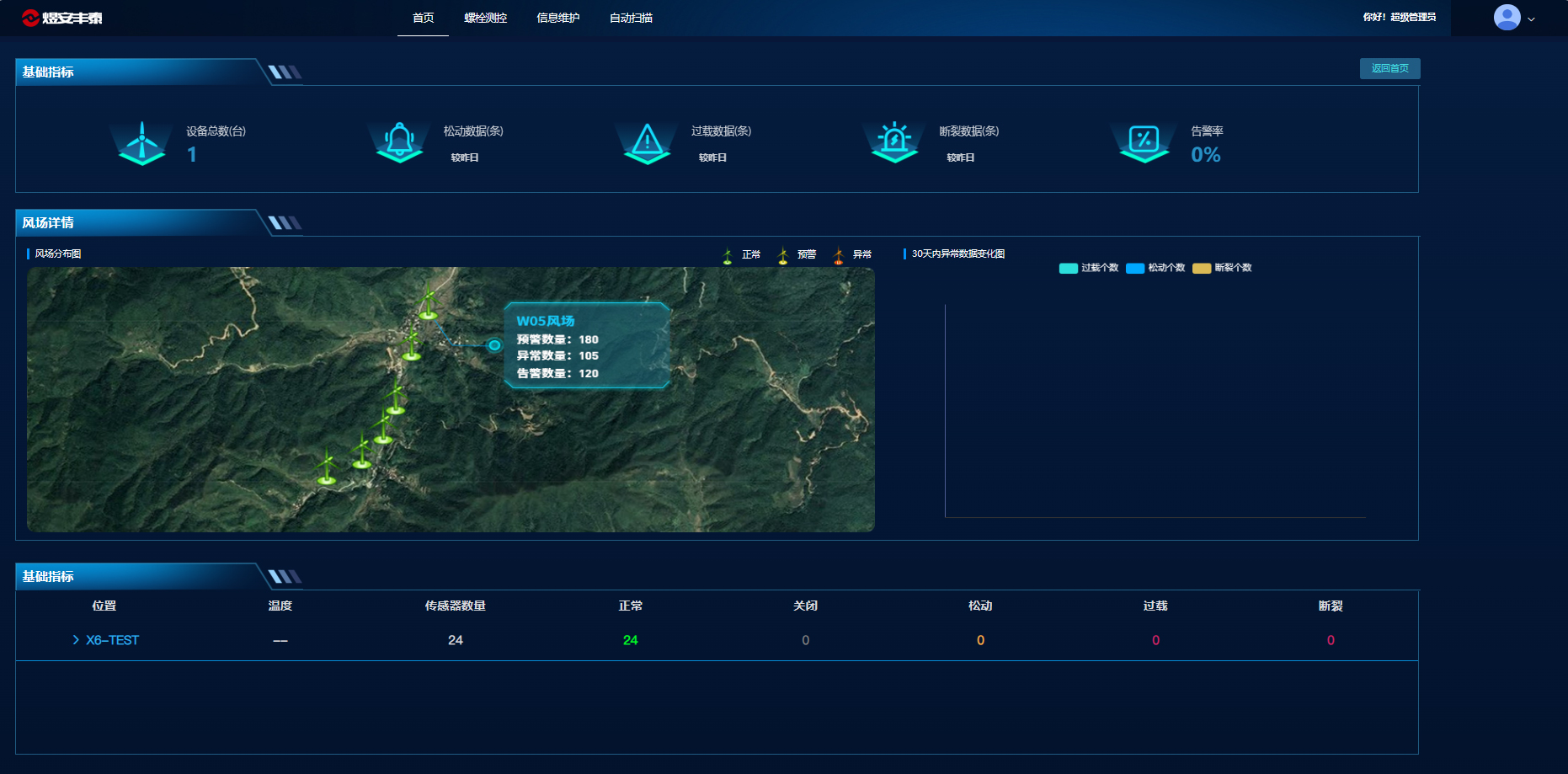The height and width of the screenshot is (774, 1568).
Task: Select the topmost wind turbine on map
Action: 428,302
